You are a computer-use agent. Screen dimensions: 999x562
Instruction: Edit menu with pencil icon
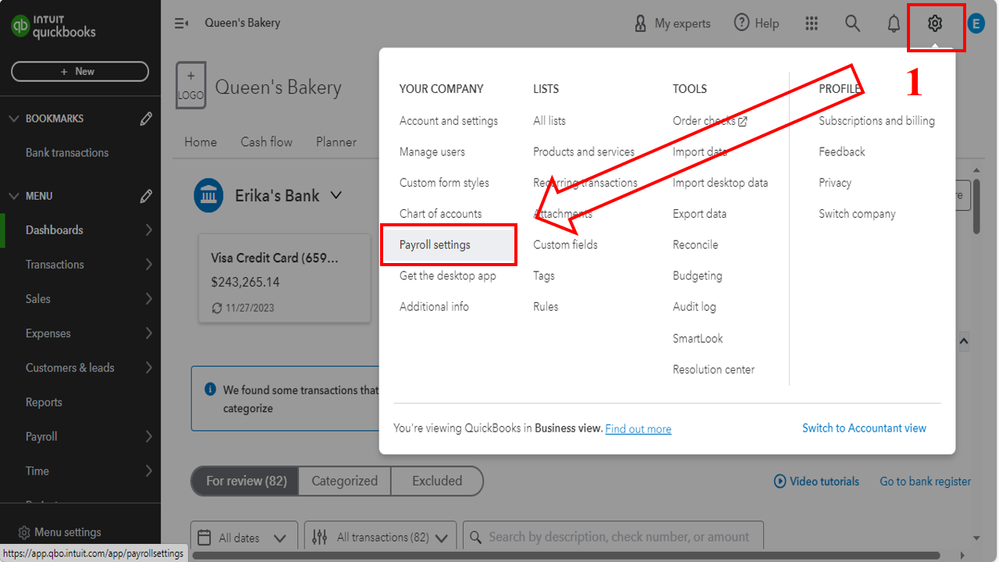pyautogui.click(x=146, y=196)
